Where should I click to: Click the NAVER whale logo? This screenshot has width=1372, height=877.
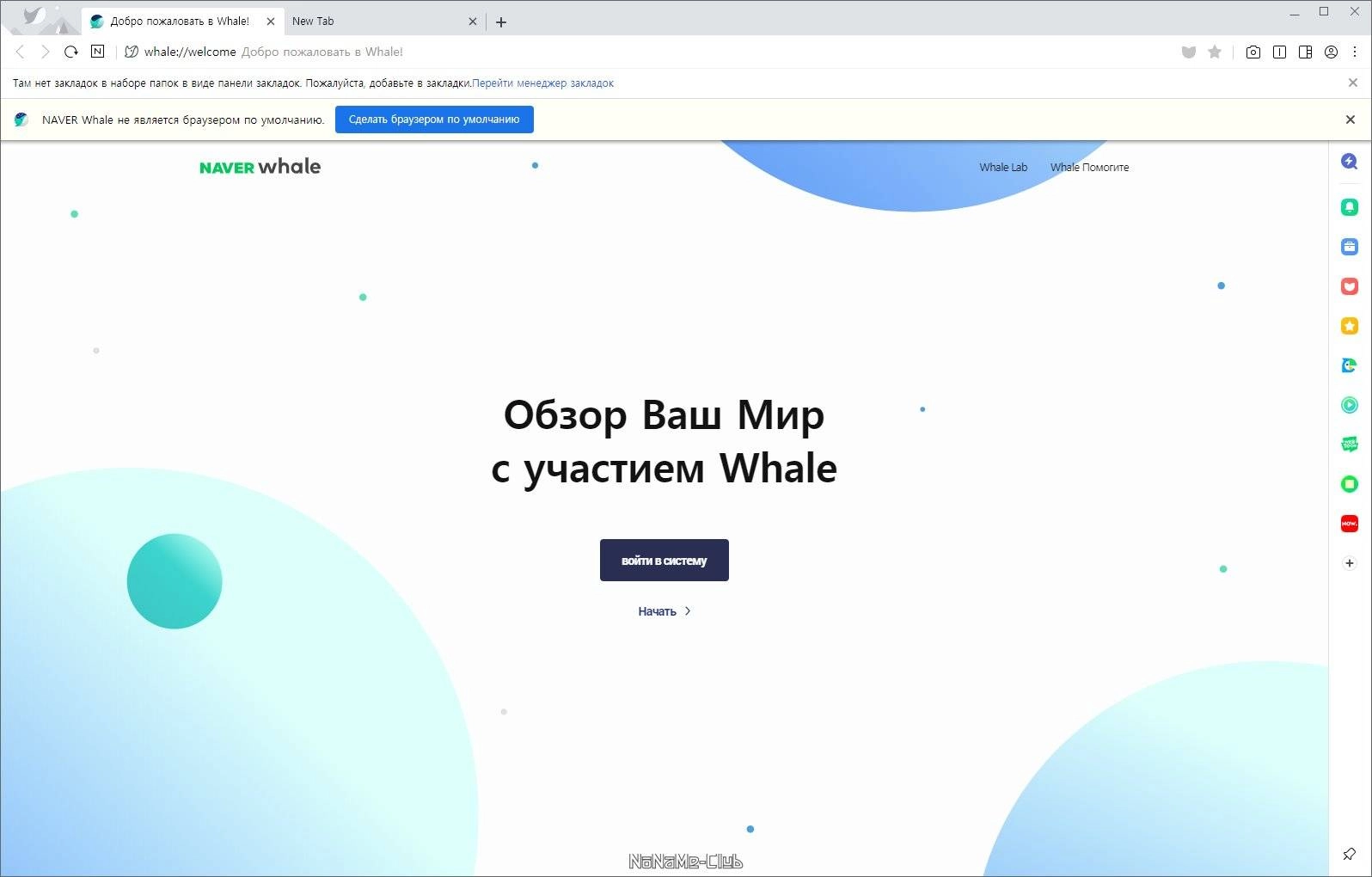pyautogui.click(x=260, y=166)
